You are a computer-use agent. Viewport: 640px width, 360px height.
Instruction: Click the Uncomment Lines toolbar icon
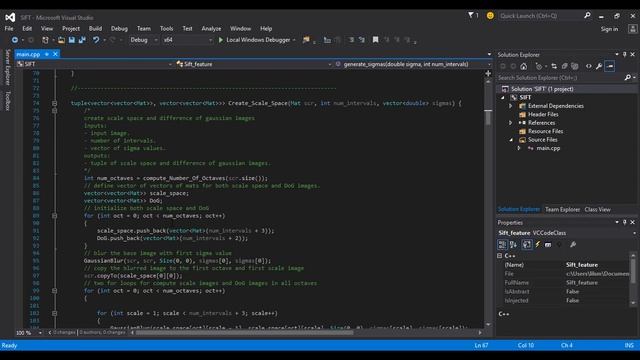tap(362, 40)
